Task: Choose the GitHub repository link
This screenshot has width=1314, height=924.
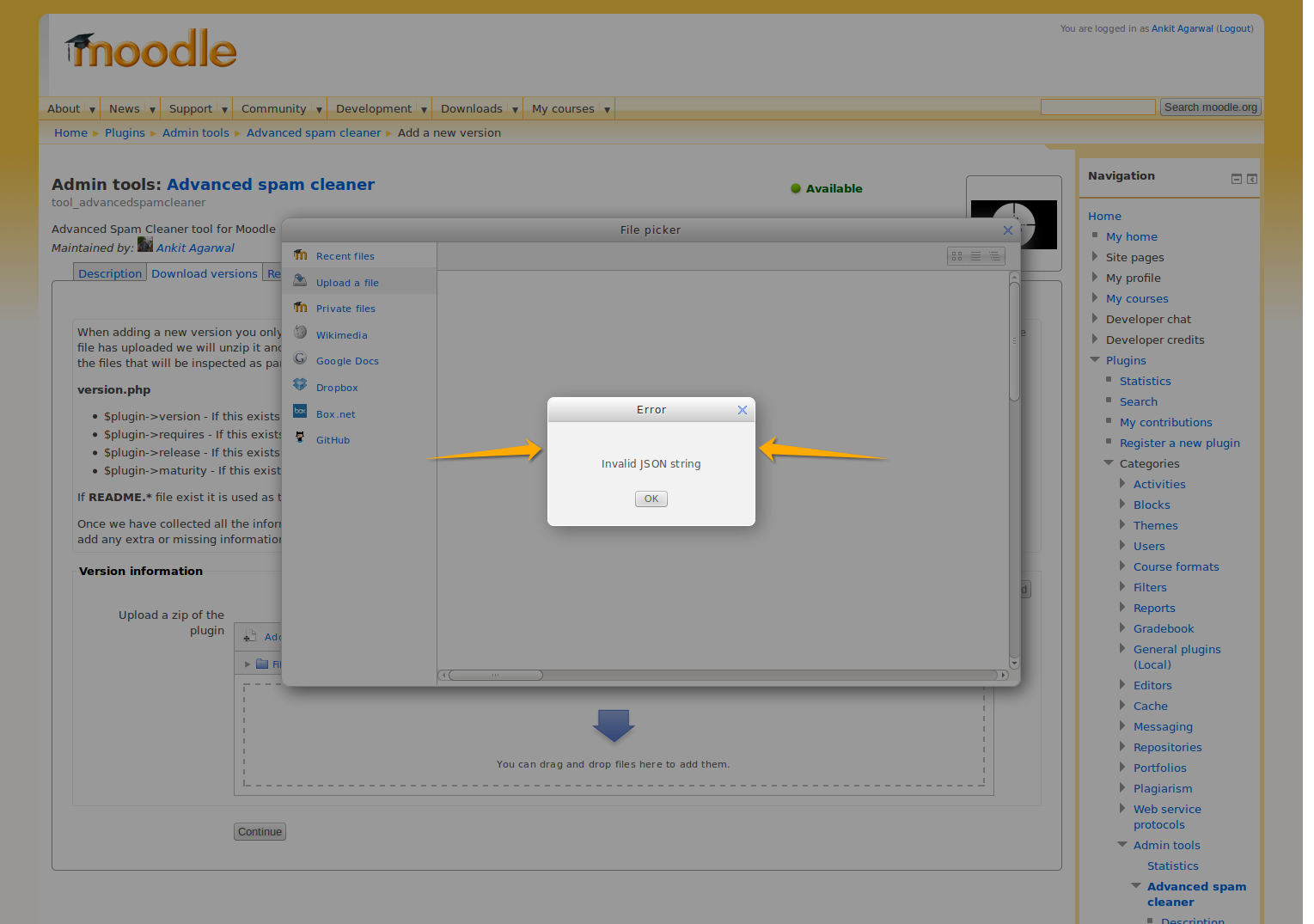Action: click(x=333, y=440)
